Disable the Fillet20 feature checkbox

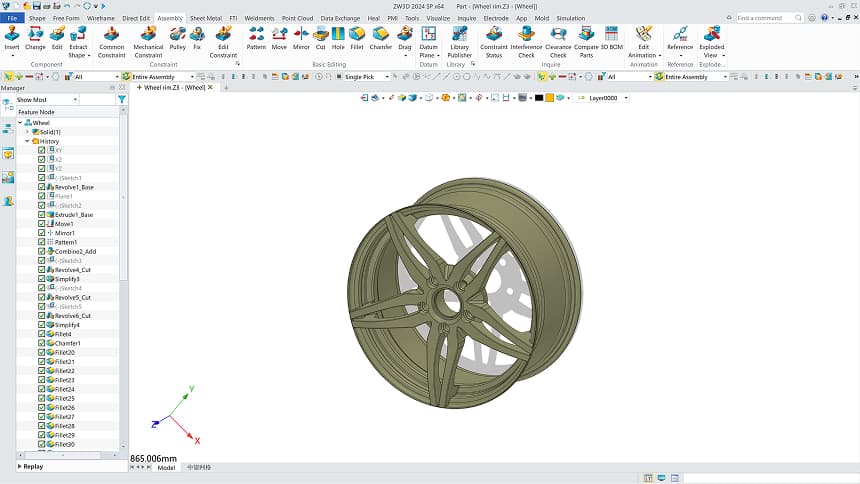click(42, 353)
